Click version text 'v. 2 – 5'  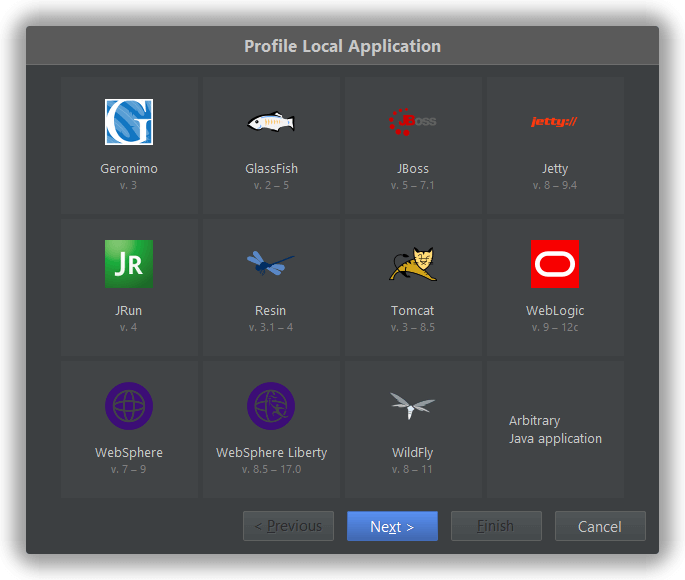pos(271,185)
